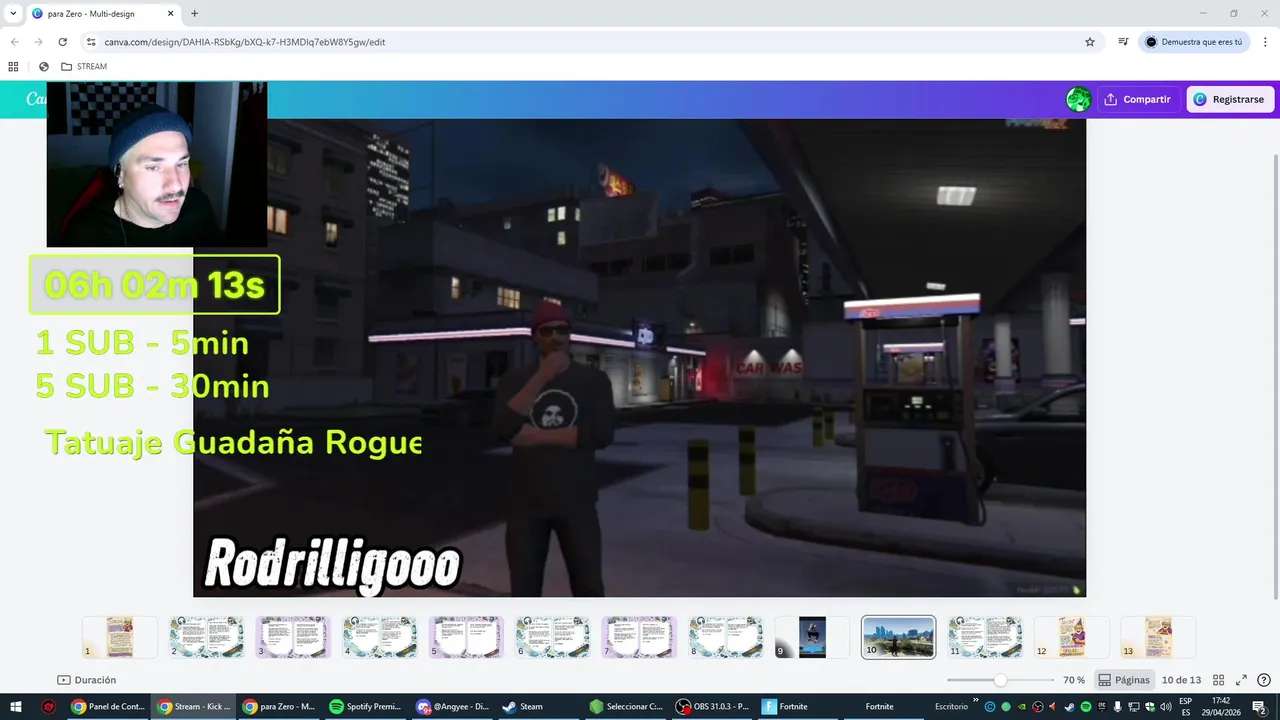Click the Registrarse sign-up button
Image resolution: width=1280 pixels, height=720 pixels.
1230,99
